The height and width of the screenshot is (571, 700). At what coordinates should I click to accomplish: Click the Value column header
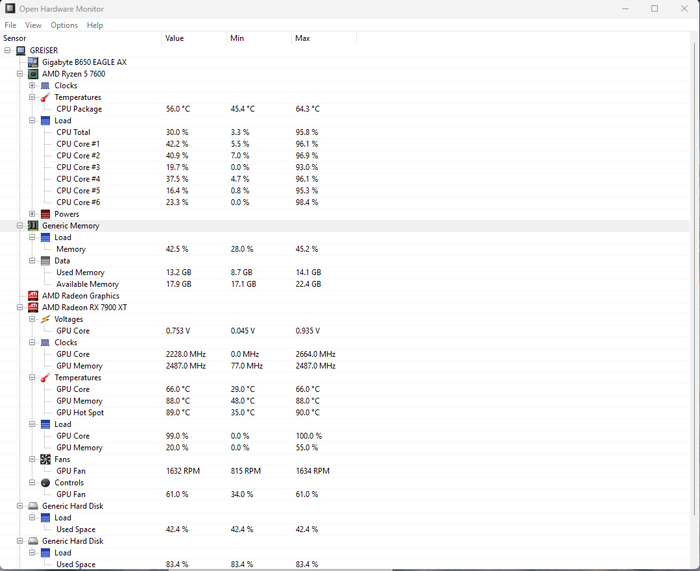pyautogui.click(x=194, y=38)
